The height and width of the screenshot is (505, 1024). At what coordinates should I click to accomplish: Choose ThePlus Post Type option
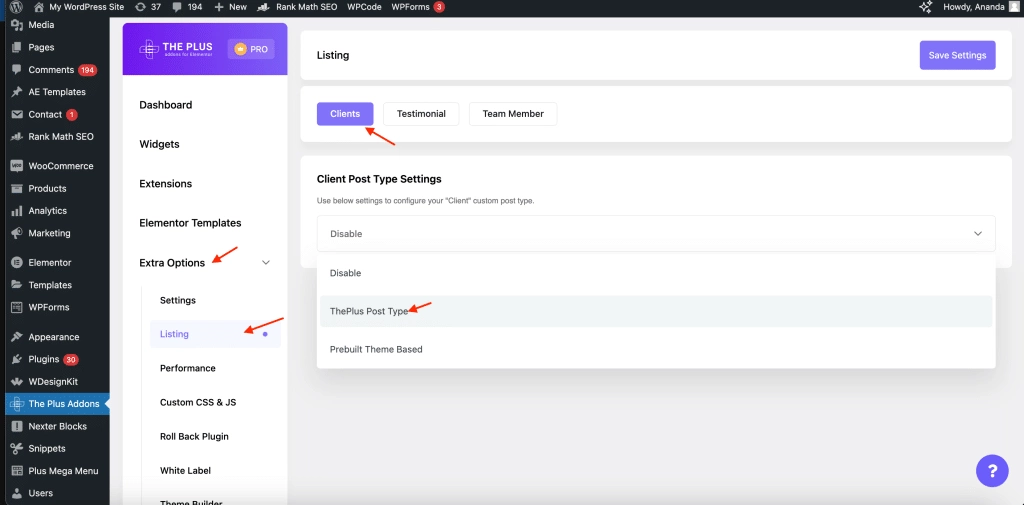click(x=656, y=312)
